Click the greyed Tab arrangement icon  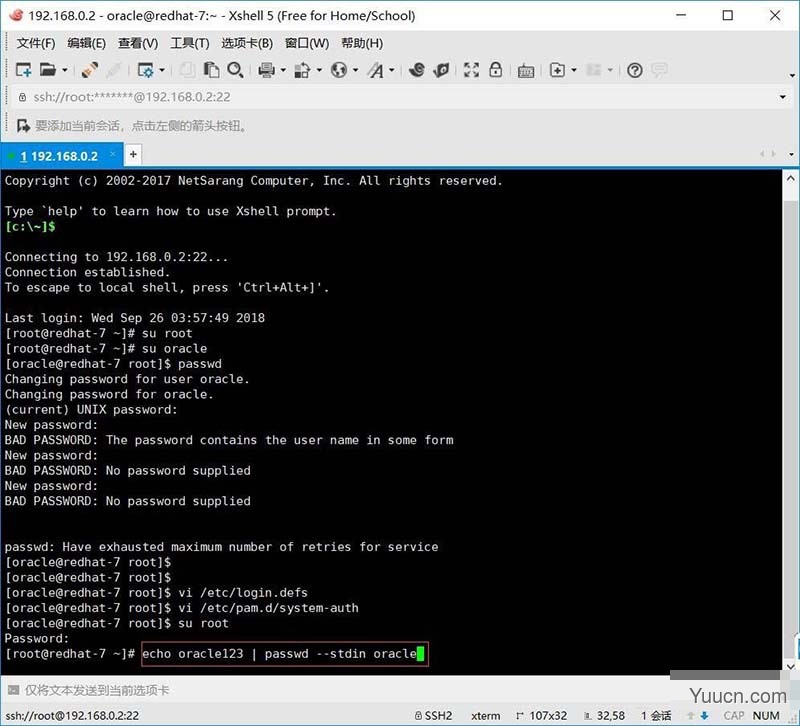tap(593, 70)
